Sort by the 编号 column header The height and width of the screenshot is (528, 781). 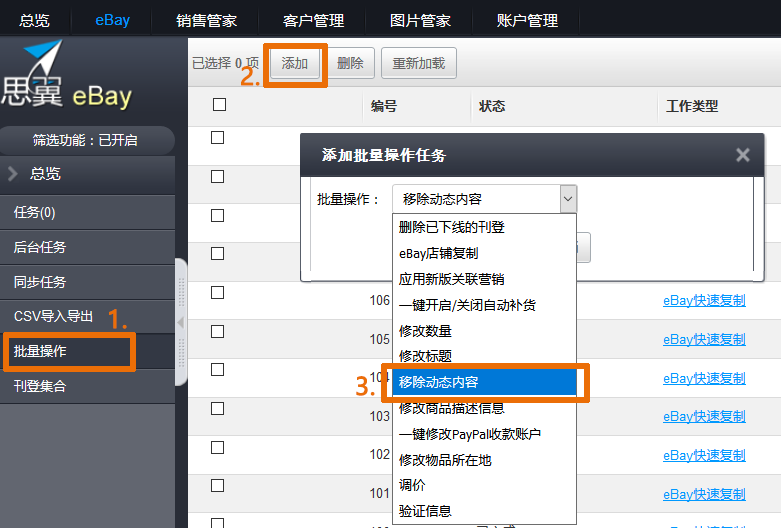pyautogui.click(x=384, y=106)
